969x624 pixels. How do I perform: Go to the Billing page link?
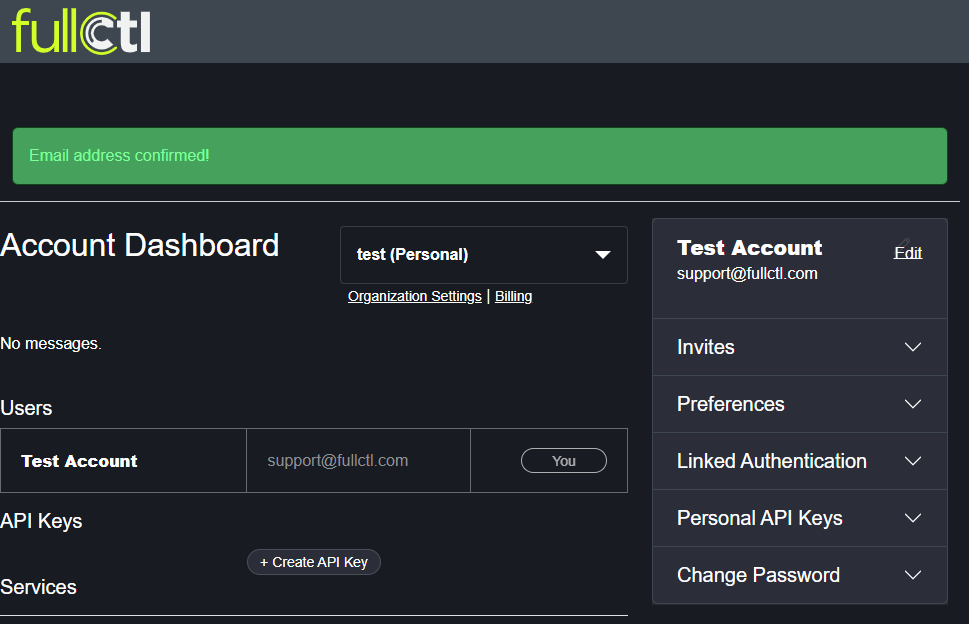pyautogui.click(x=513, y=296)
